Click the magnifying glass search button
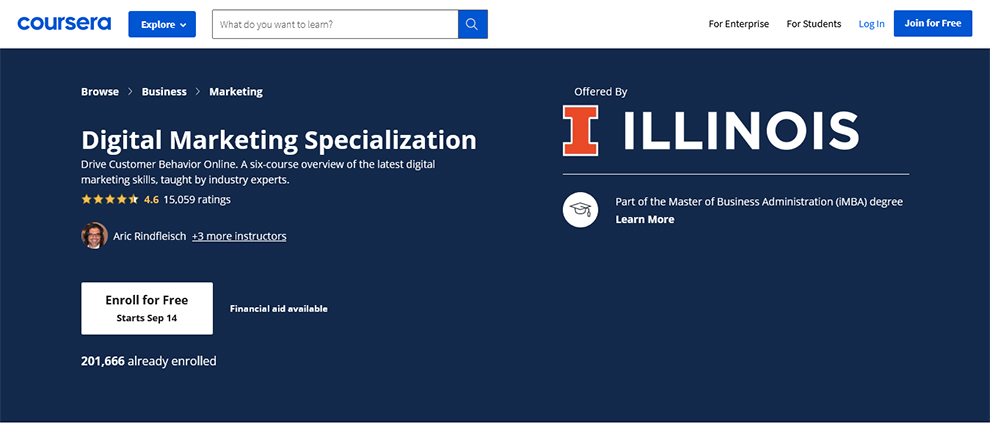Screen dimensions: 990x424 (472, 24)
